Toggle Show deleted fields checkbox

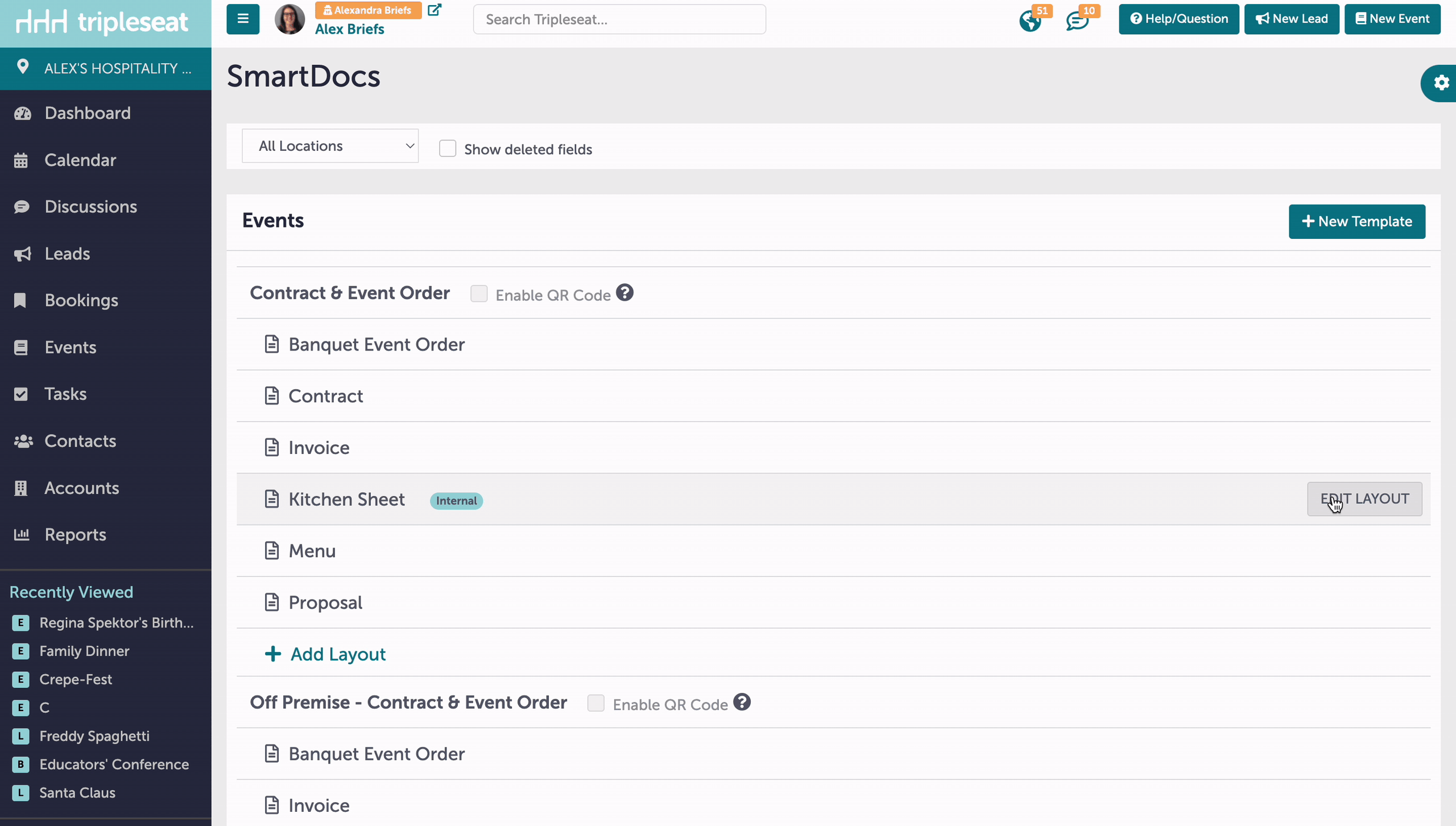448,148
